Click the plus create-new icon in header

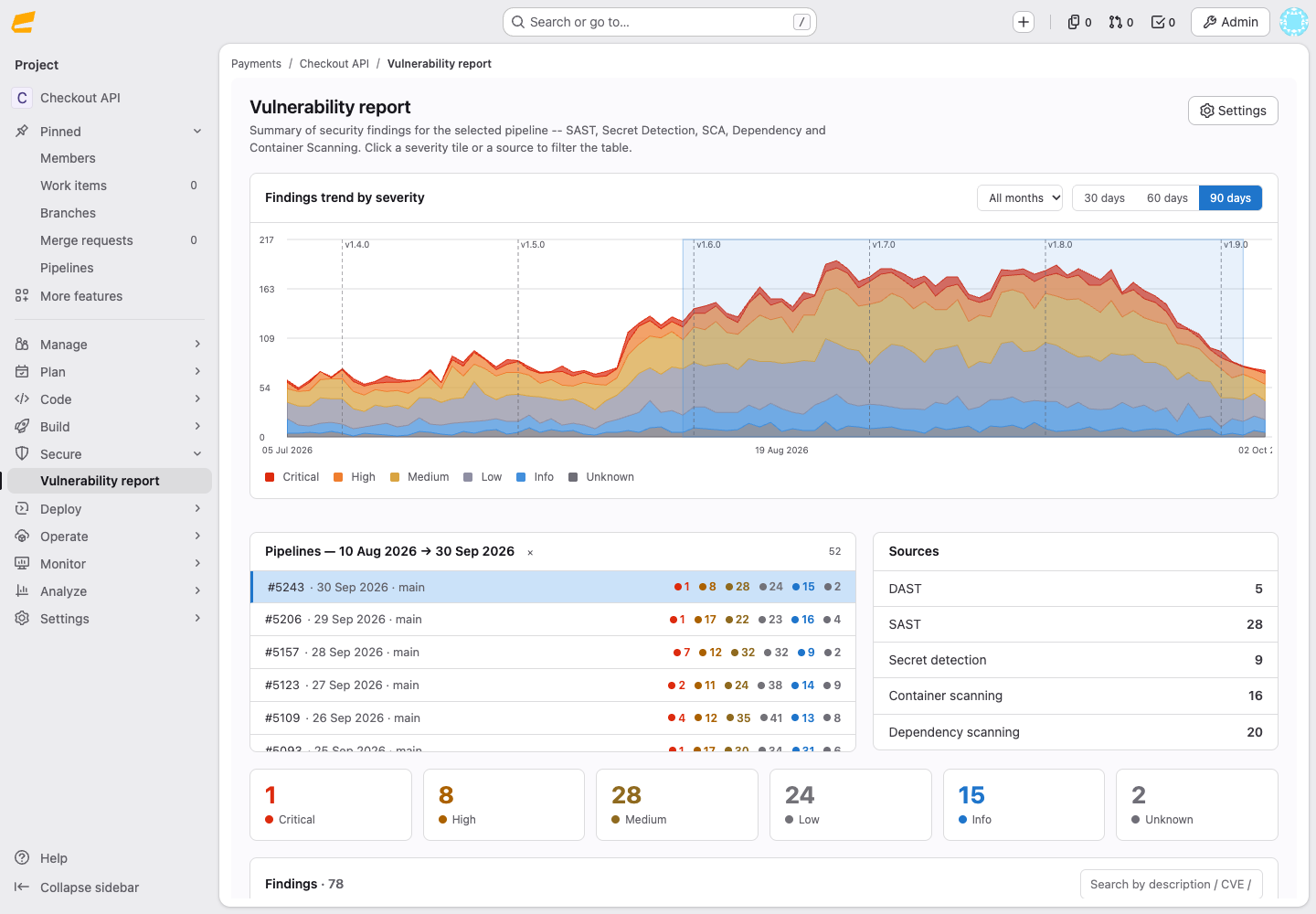click(x=1024, y=22)
